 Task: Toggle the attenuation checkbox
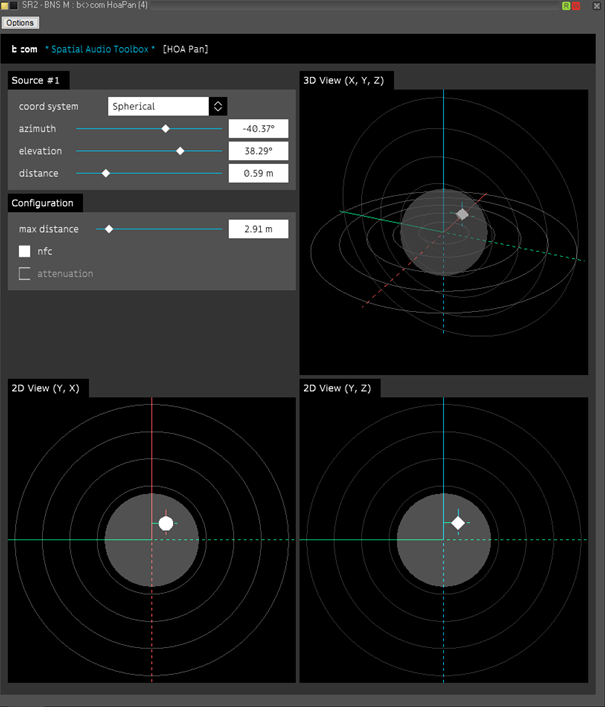25,273
